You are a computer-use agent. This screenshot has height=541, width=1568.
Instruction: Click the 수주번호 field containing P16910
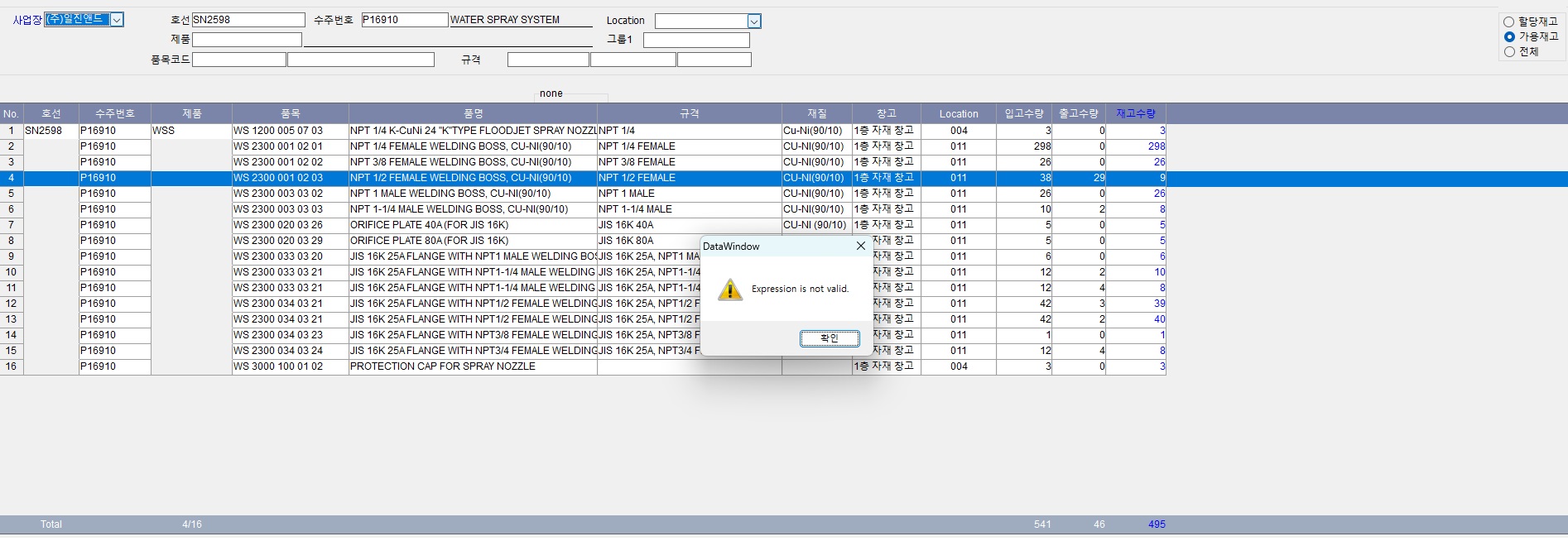click(x=404, y=20)
